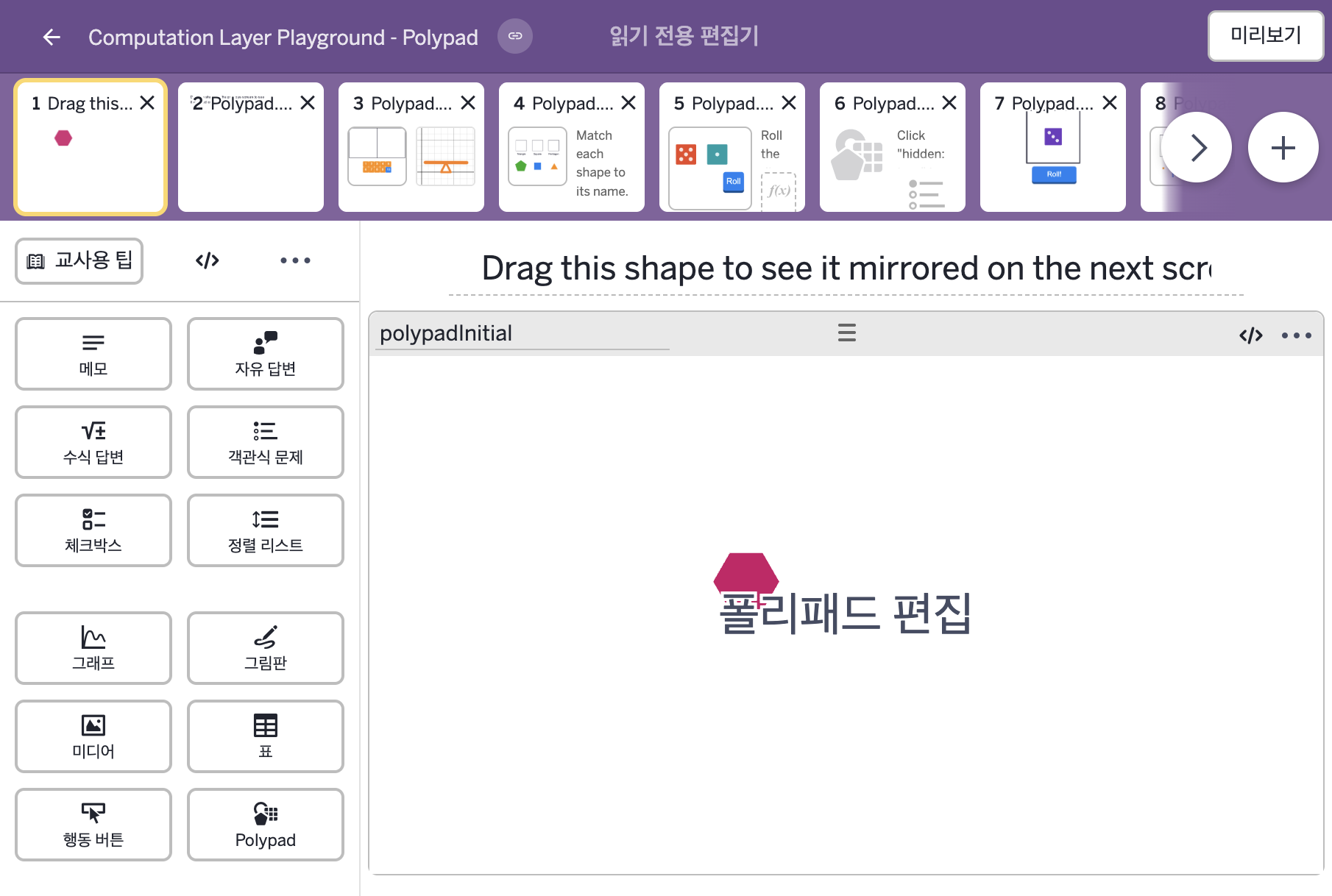The image size is (1332, 896).
Task: Add a 객관식 문제 multiple choice component
Action: (x=266, y=442)
